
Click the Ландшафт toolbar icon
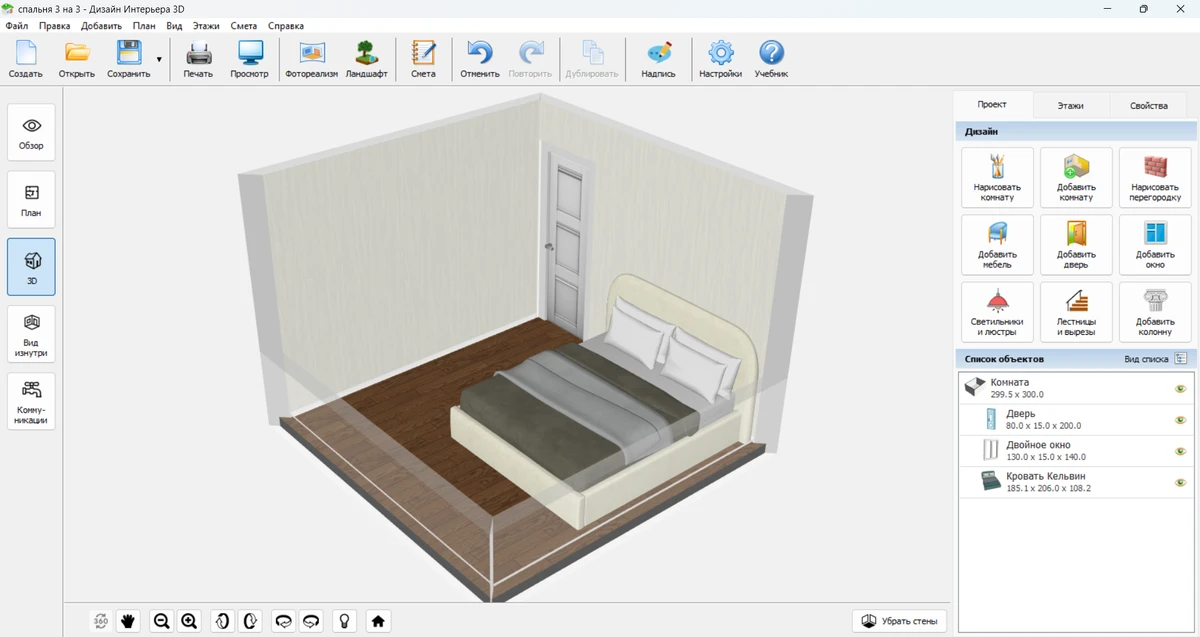366,59
